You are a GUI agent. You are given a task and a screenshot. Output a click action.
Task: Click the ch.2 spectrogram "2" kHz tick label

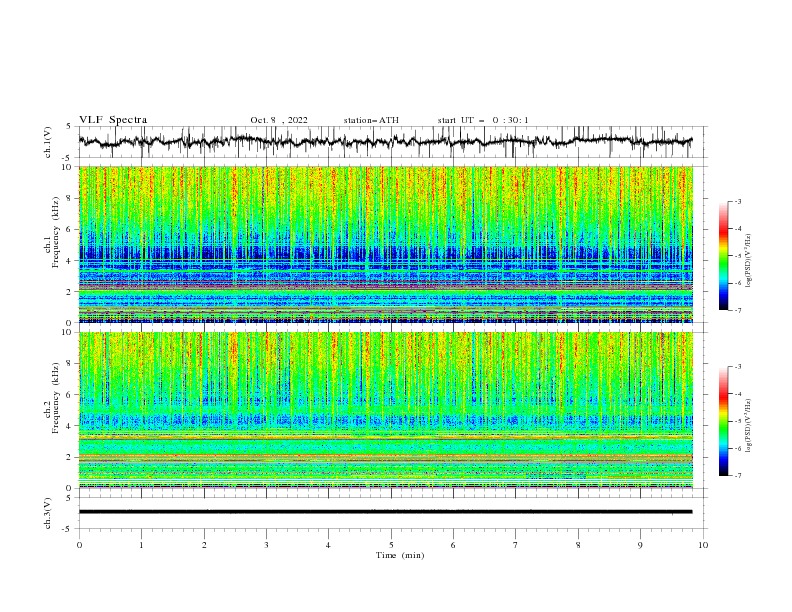[x=70, y=457]
